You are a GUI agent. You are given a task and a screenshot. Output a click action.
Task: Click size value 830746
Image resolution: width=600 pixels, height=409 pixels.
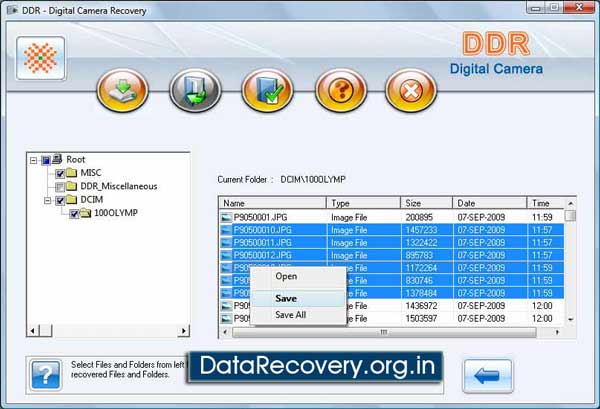(419, 280)
